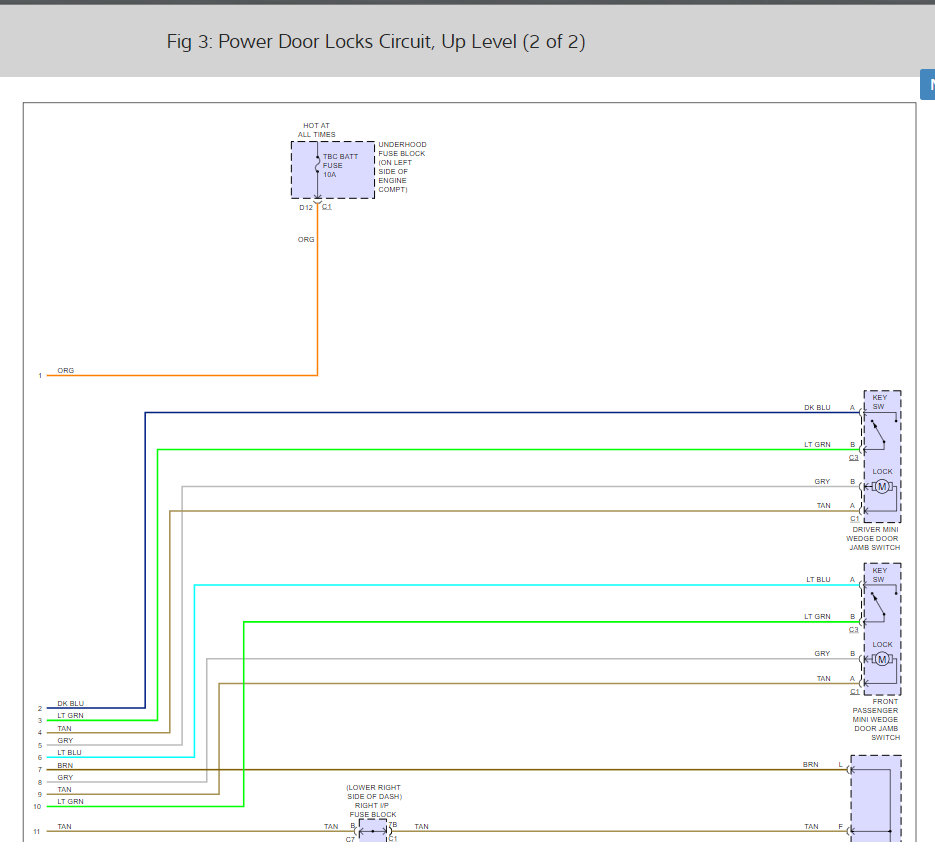Click 'FRONT PASSENGER MINI WEDGE DOOR JAMB SWITCH' caption

click(876, 719)
